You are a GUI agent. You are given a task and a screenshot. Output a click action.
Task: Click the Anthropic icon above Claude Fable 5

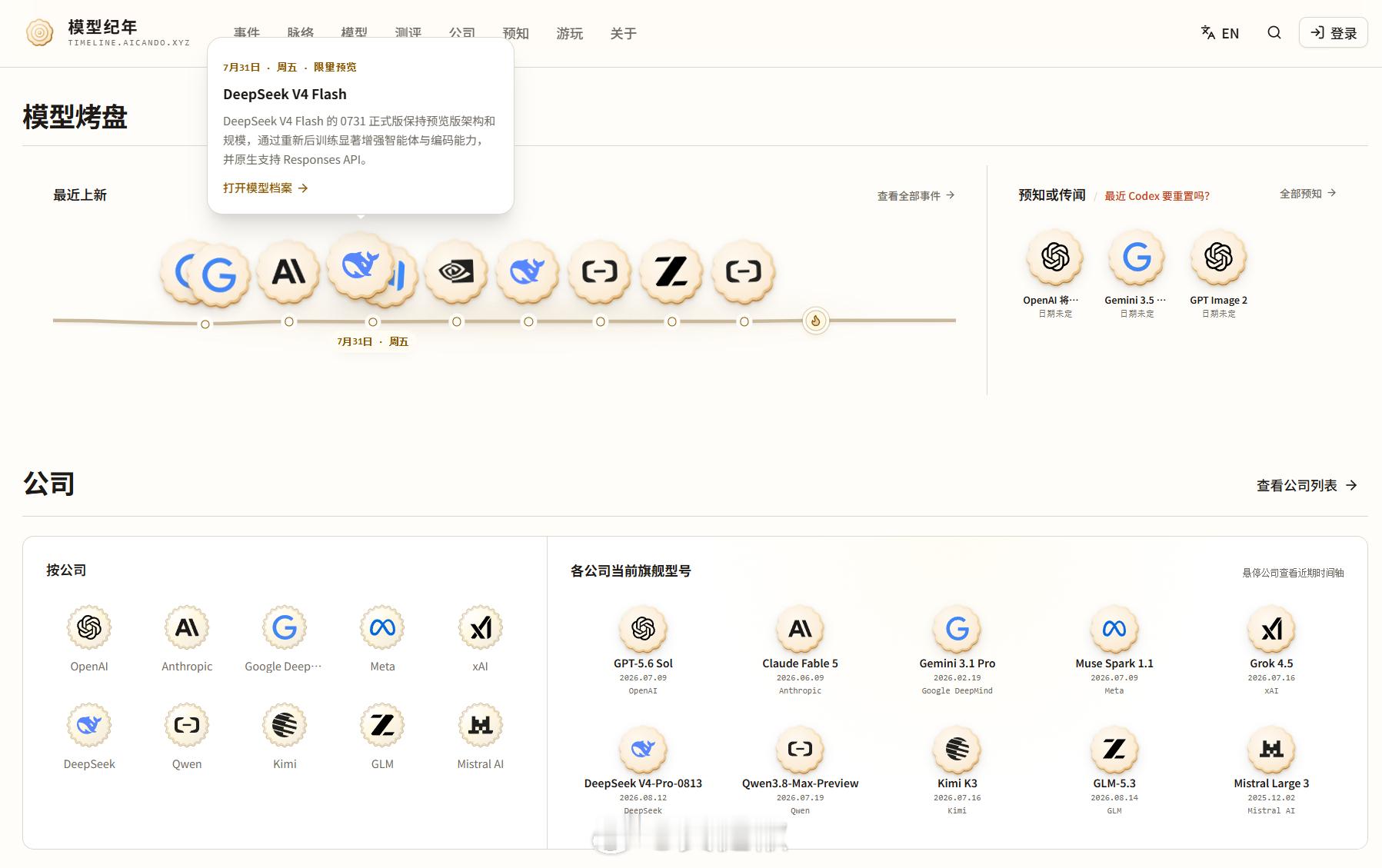(800, 629)
